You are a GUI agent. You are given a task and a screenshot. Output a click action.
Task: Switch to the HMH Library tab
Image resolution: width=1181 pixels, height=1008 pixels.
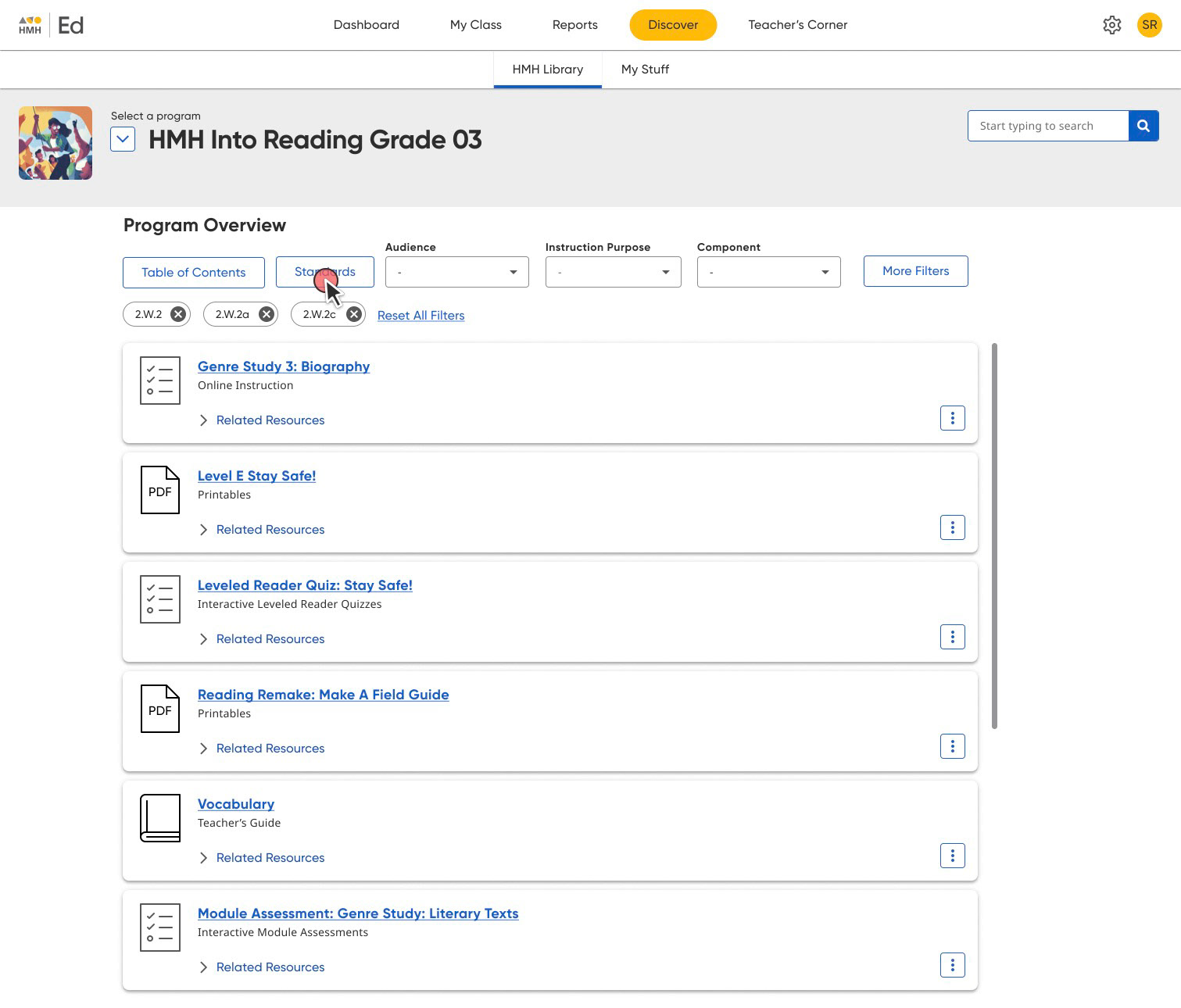click(547, 70)
